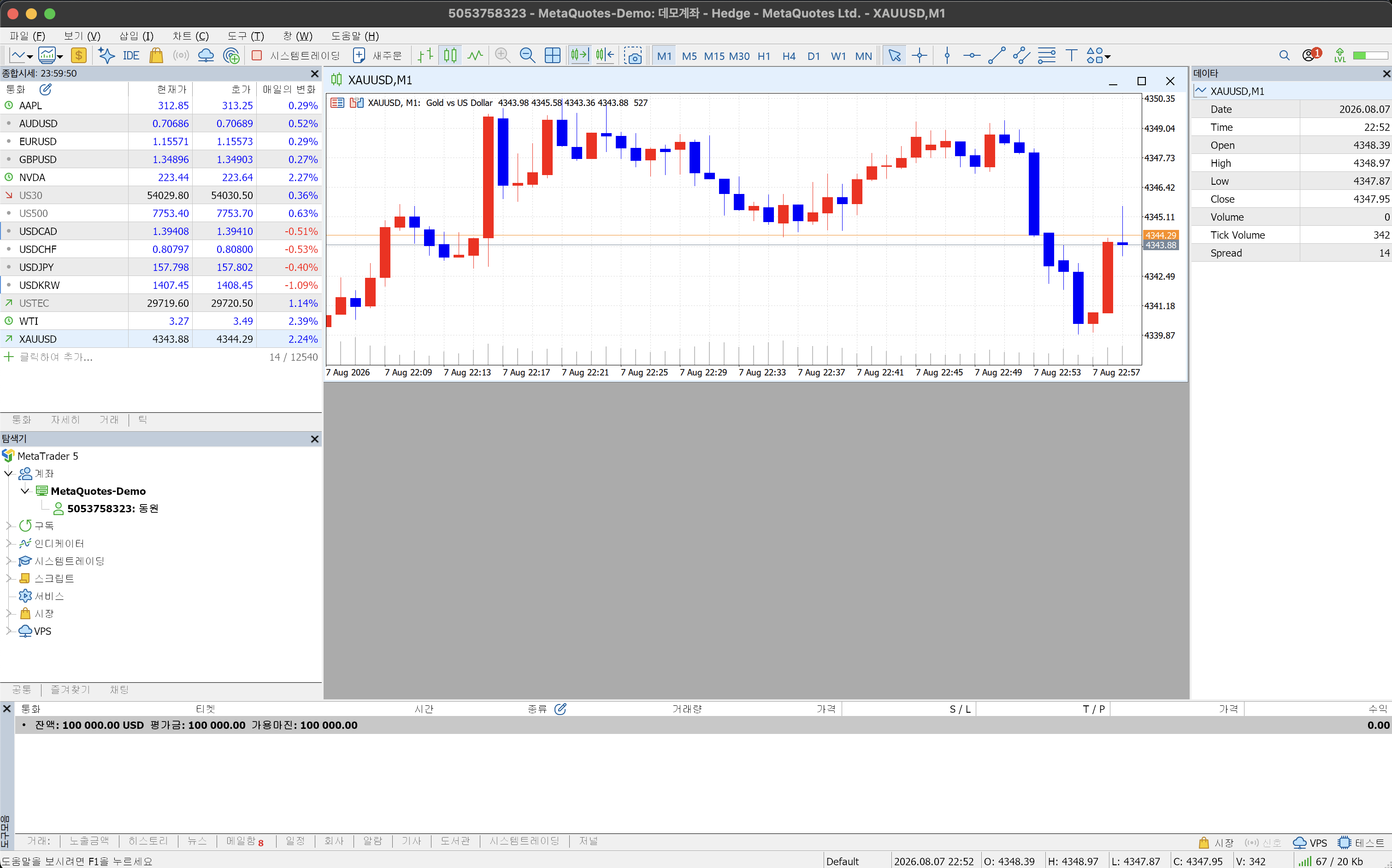Collapse the MetaQuotes-Demo tree node

pyautogui.click(x=25, y=491)
